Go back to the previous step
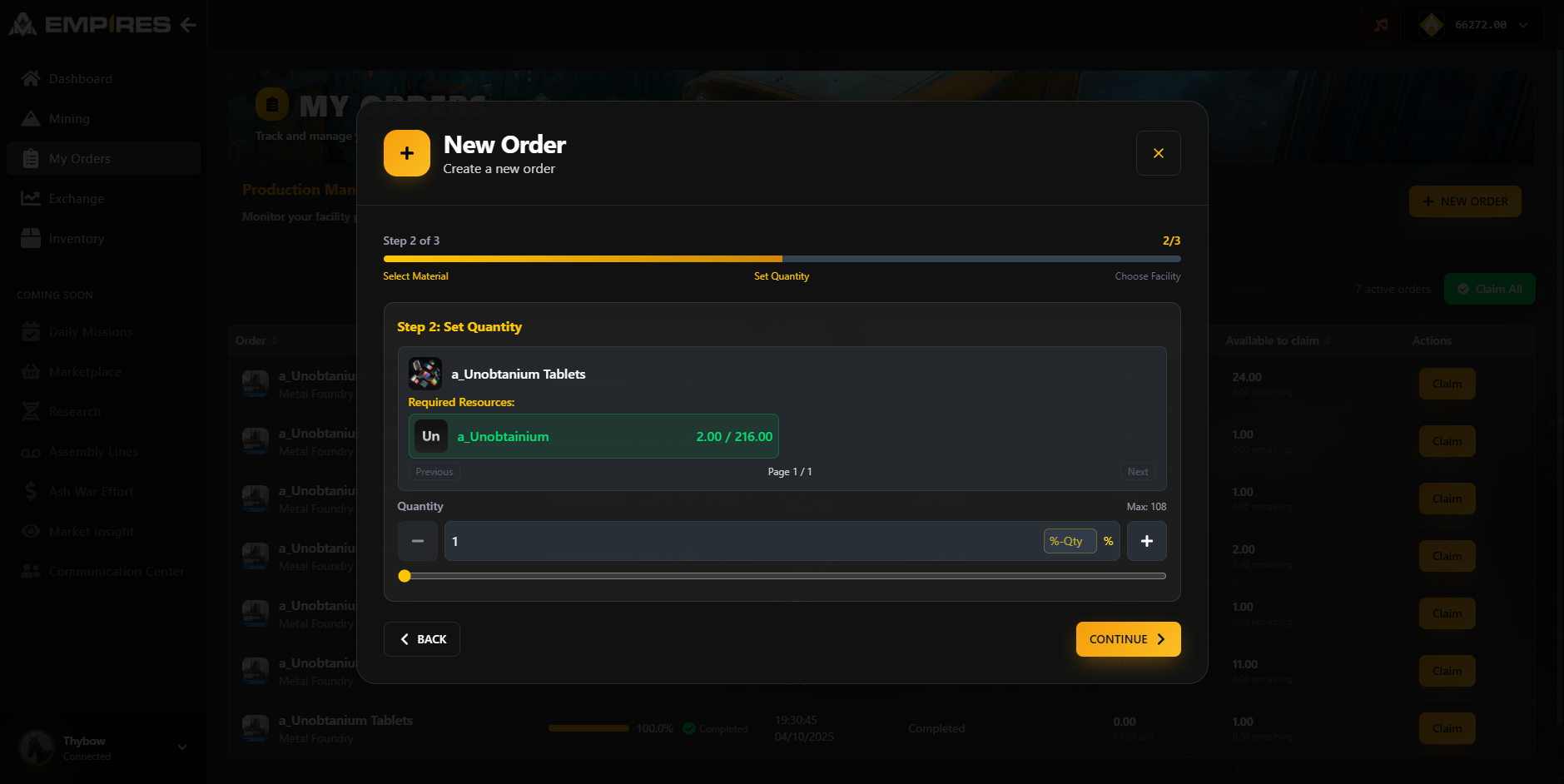This screenshot has height=784, width=1564. point(422,639)
